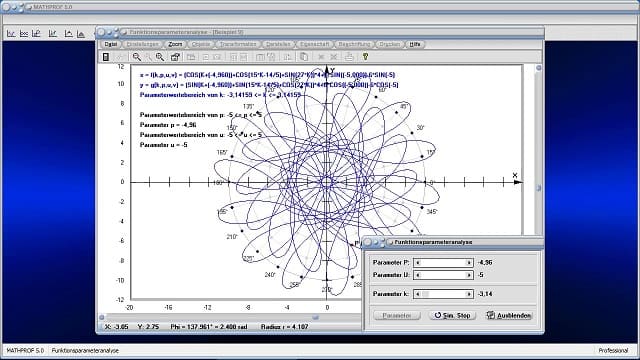Click left arrow of Parameter U scrollbar

point(418,275)
